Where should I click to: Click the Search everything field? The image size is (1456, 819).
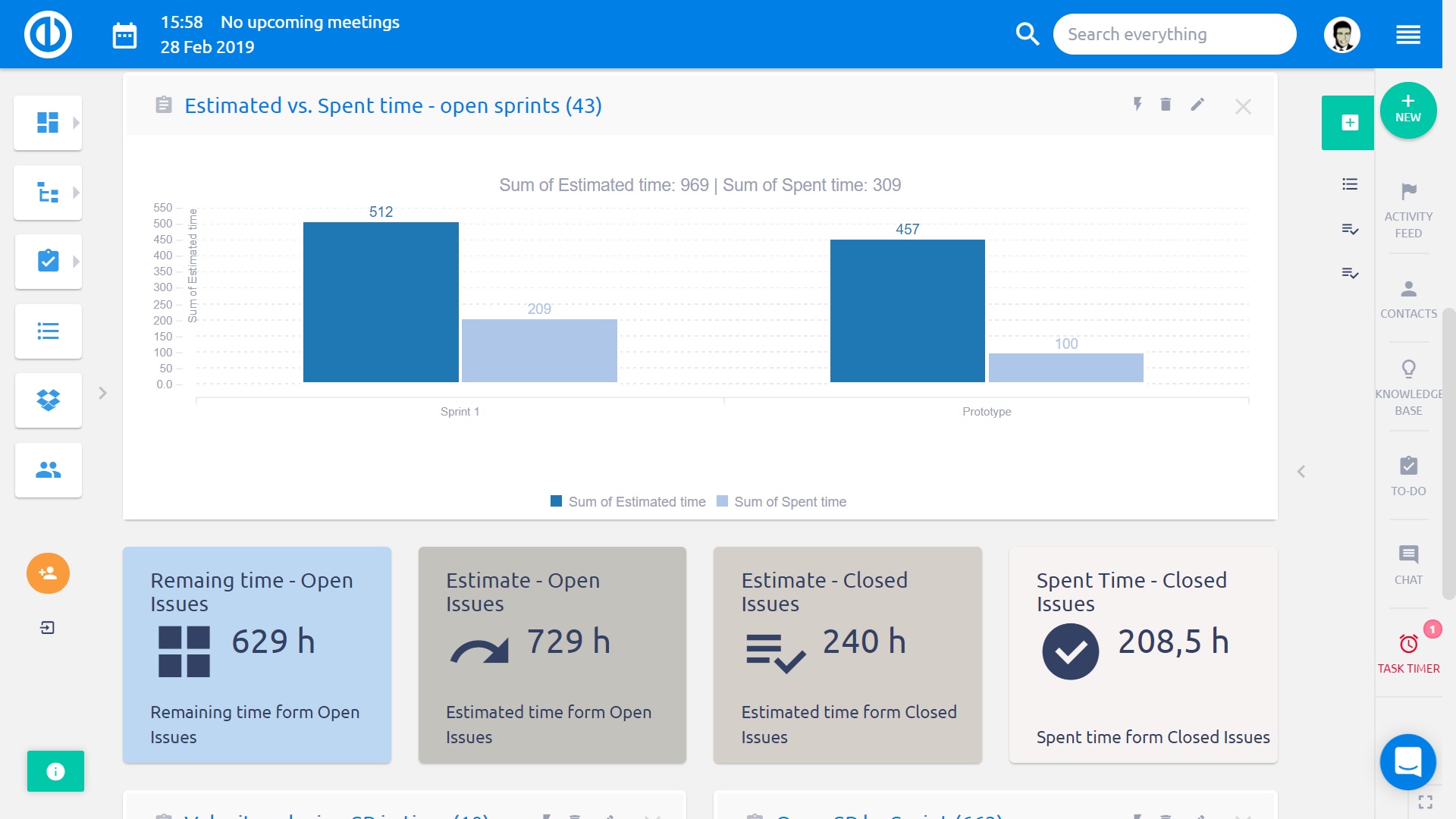click(x=1174, y=34)
